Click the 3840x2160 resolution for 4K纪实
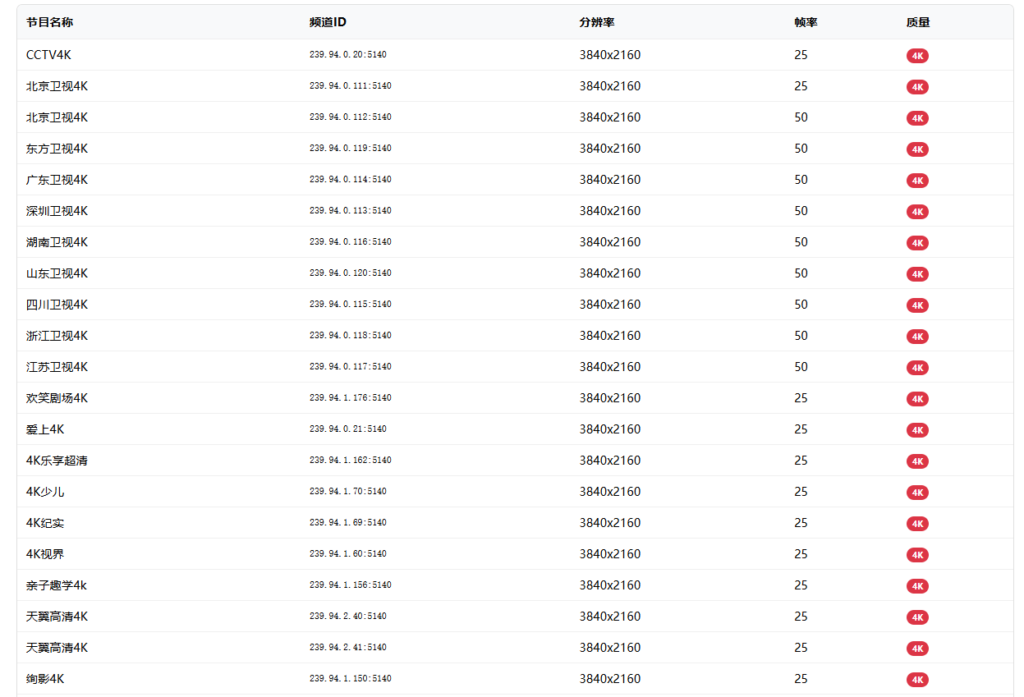Viewport: 1024px width, 697px height. point(610,523)
